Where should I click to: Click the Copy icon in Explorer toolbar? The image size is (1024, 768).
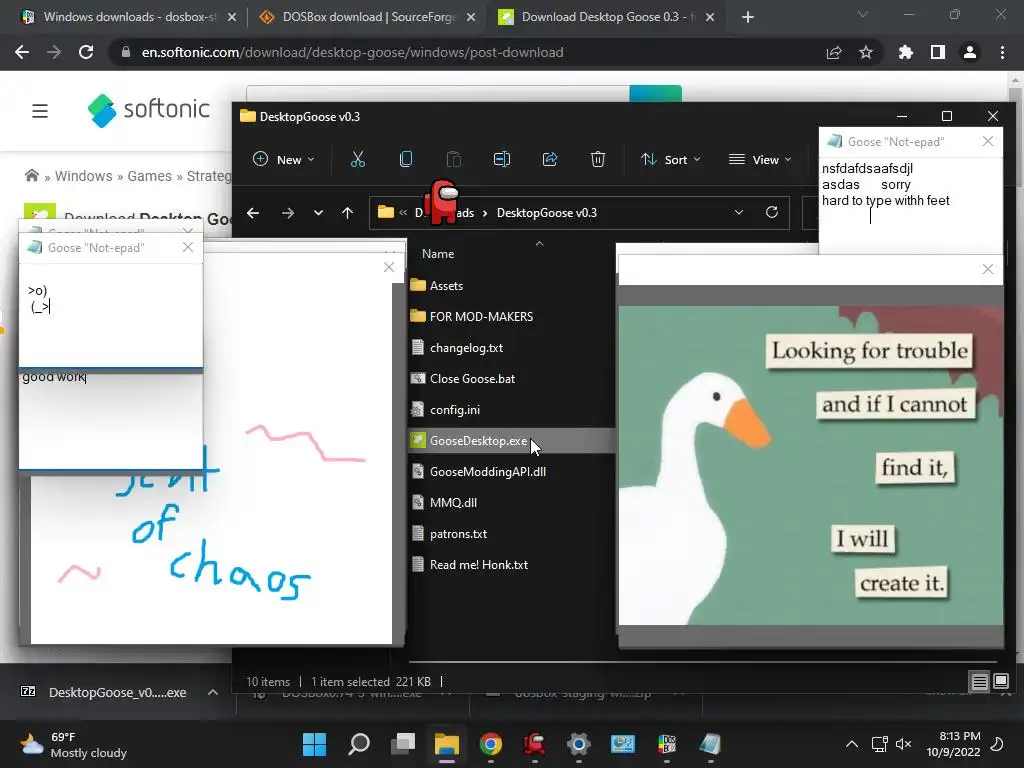point(406,159)
